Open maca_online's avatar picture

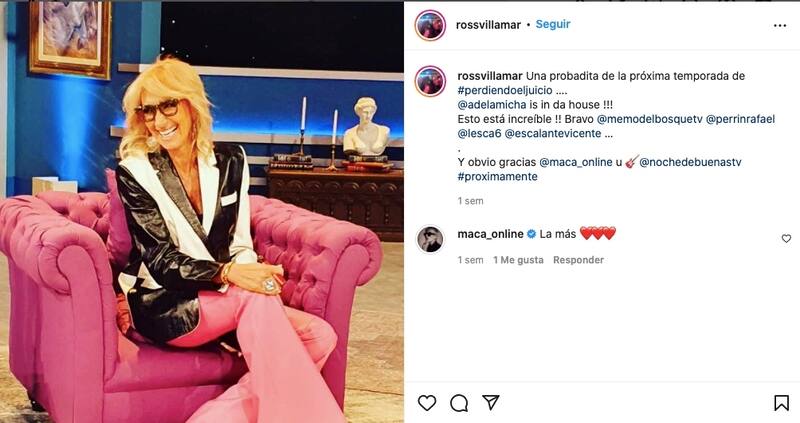pos(430,239)
